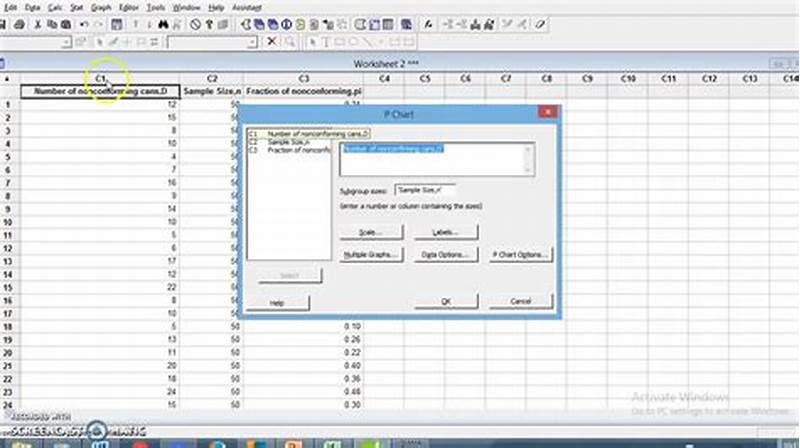Click the Help question mark toolbar icon
This screenshot has height=448, width=800.
209,24
